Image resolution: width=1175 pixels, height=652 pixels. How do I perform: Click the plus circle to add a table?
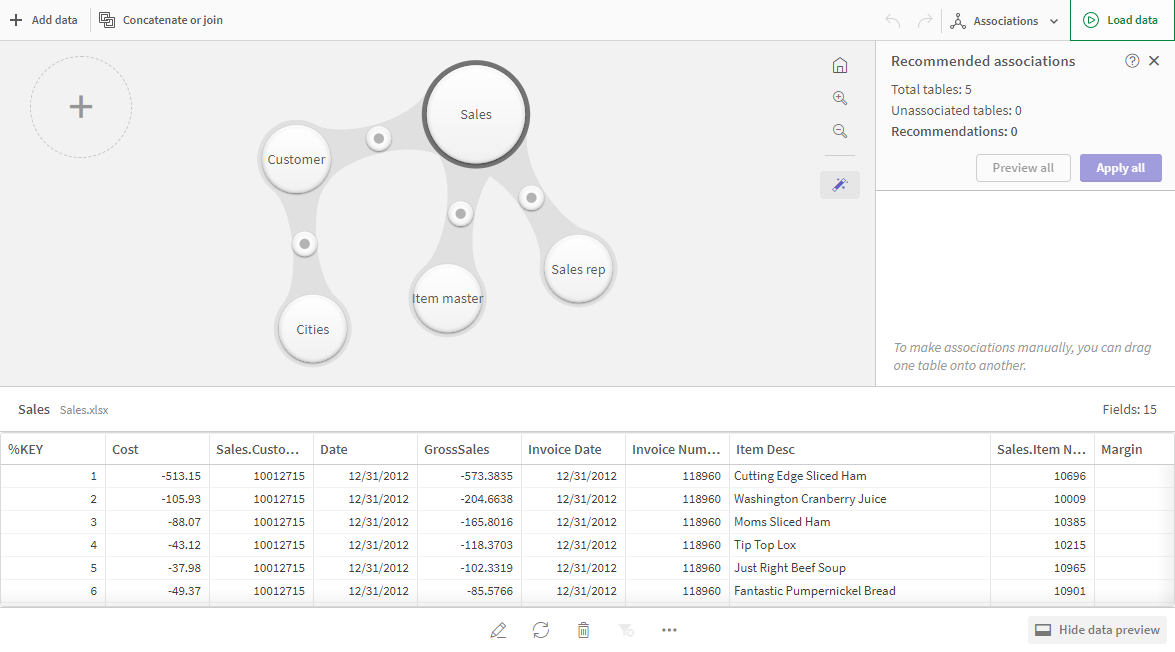tap(81, 107)
